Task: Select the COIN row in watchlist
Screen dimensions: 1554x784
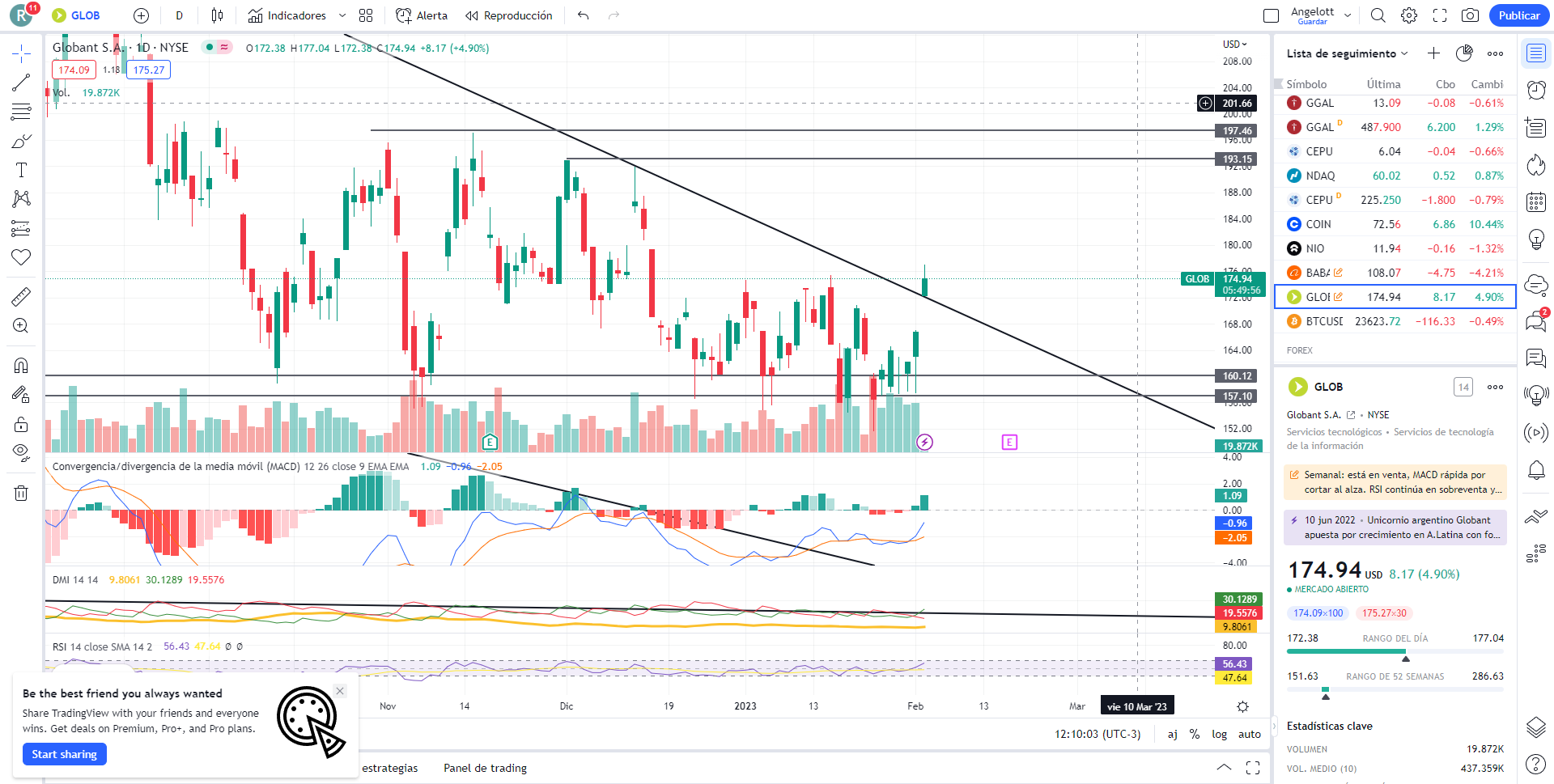Action: pos(1395,224)
